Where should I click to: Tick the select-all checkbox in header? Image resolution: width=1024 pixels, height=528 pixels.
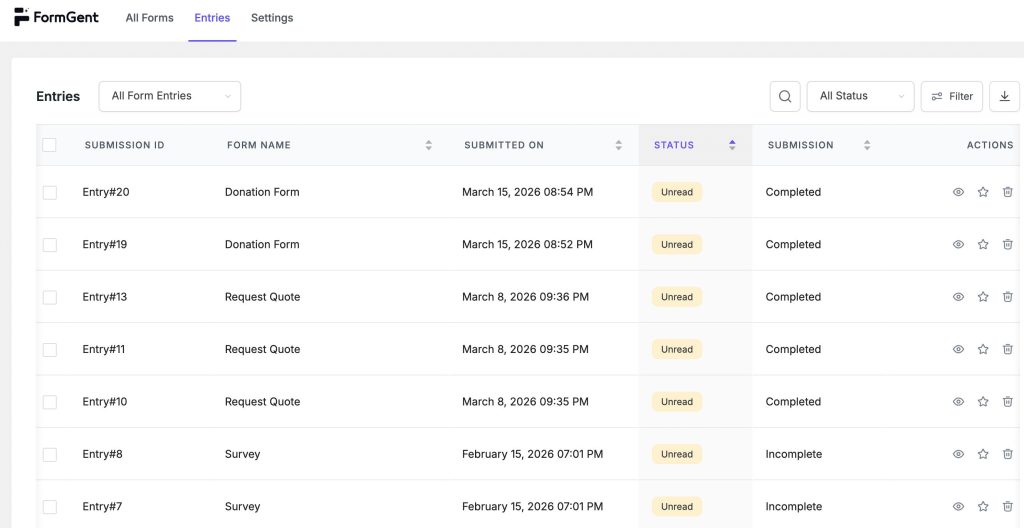[49, 145]
